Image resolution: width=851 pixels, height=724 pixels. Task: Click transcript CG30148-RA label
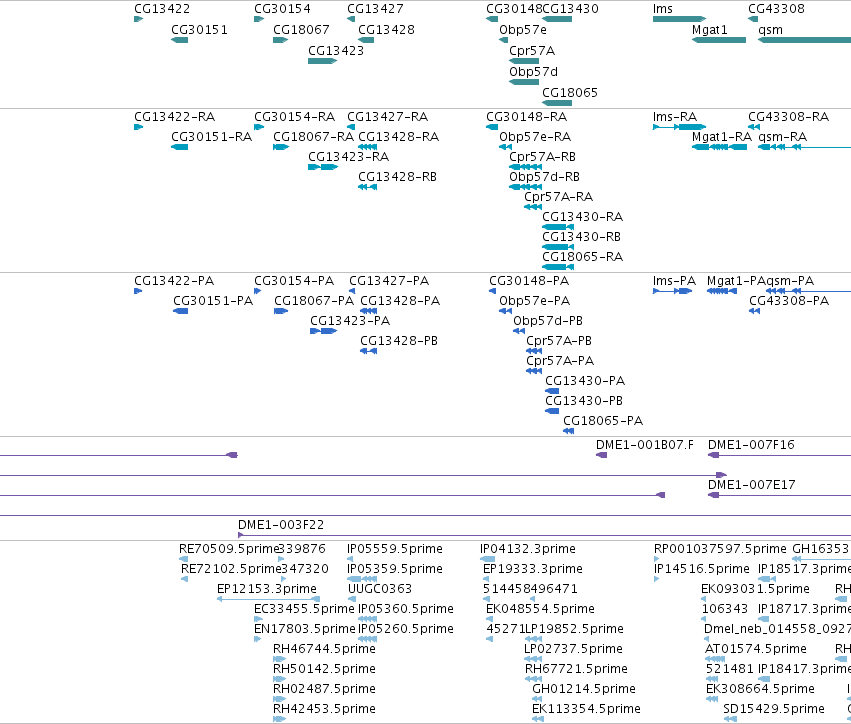point(526,117)
